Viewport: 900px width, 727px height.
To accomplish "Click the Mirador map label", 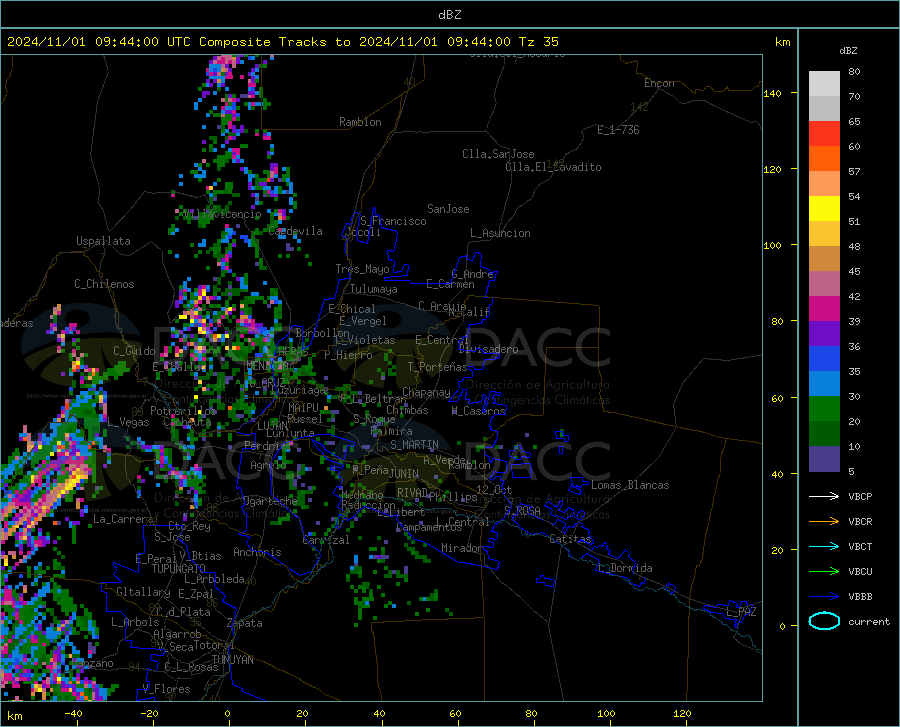I will pos(462,548).
